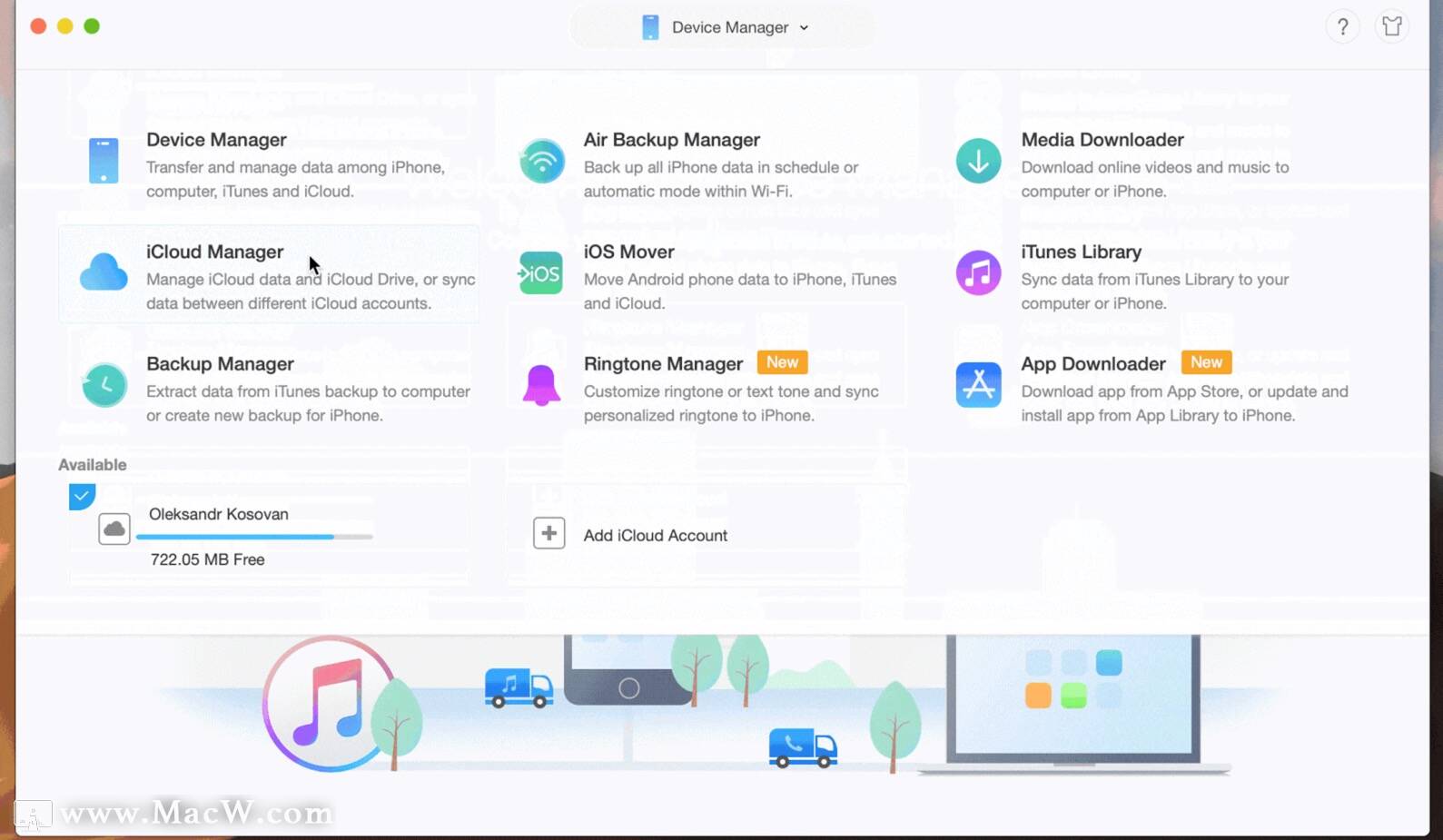Click the Oleksandr Kosovan account name
The image size is (1443, 840).
219,514
